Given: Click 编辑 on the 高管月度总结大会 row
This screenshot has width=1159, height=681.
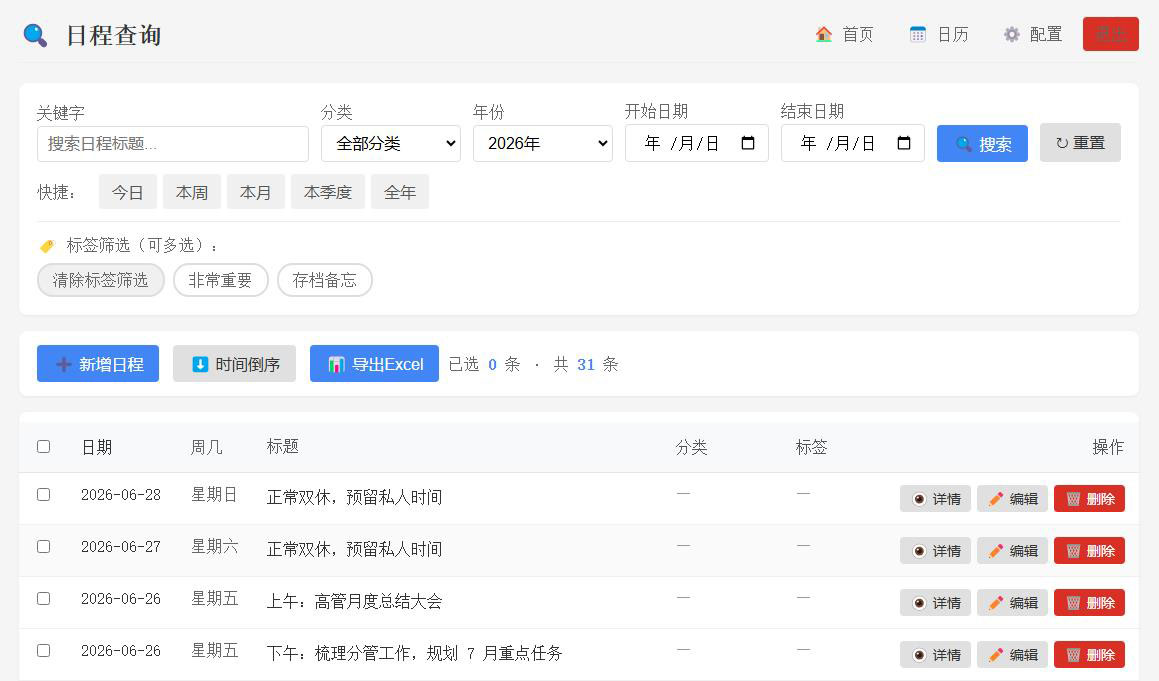Looking at the screenshot, I should pos(1013,603).
